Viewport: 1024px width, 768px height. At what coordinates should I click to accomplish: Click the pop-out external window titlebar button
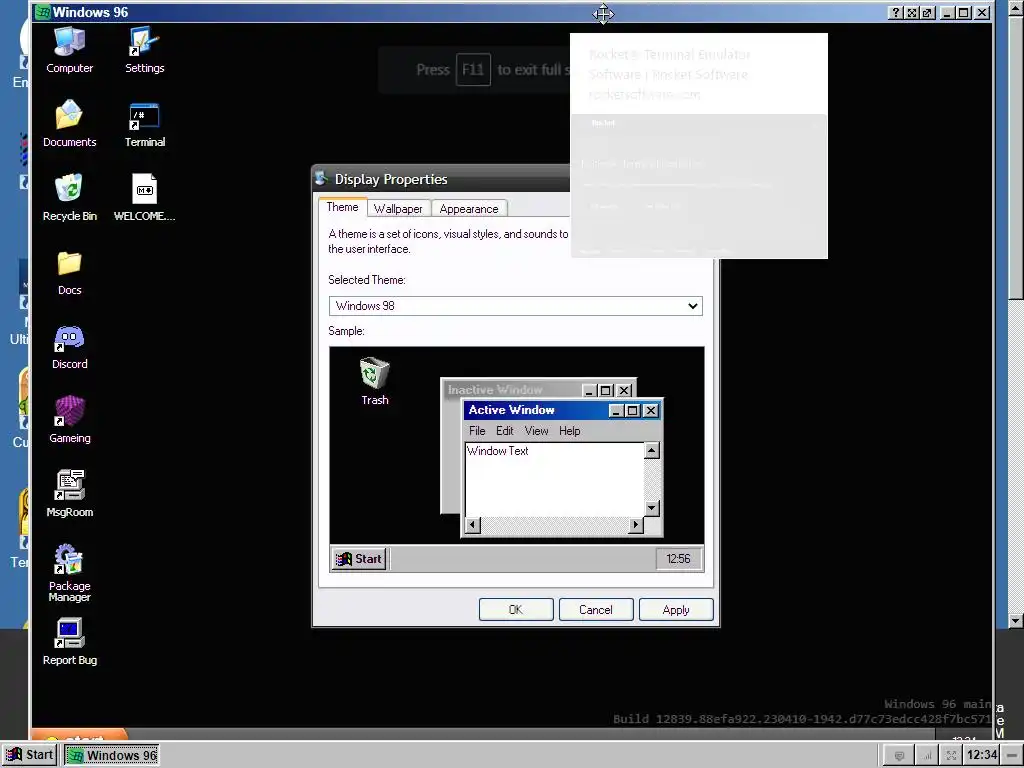(927, 12)
